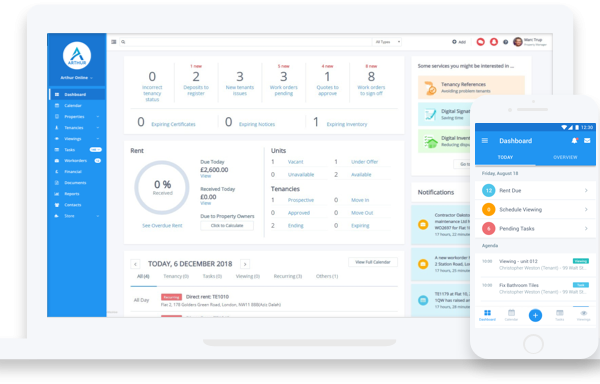Click the help question mark icon
This screenshot has height=384, width=600.
pos(505,42)
